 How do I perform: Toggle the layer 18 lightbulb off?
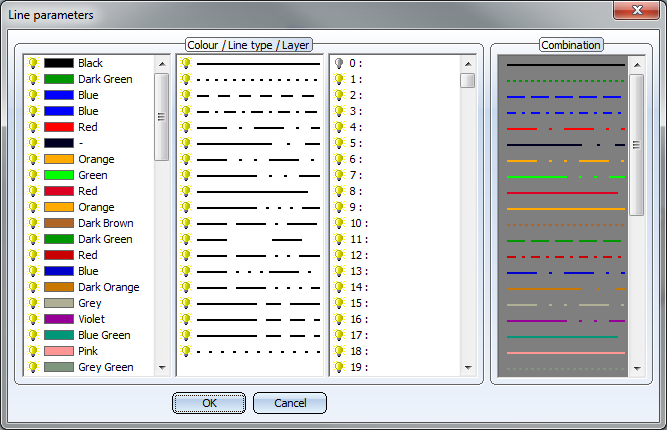(339, 351)
